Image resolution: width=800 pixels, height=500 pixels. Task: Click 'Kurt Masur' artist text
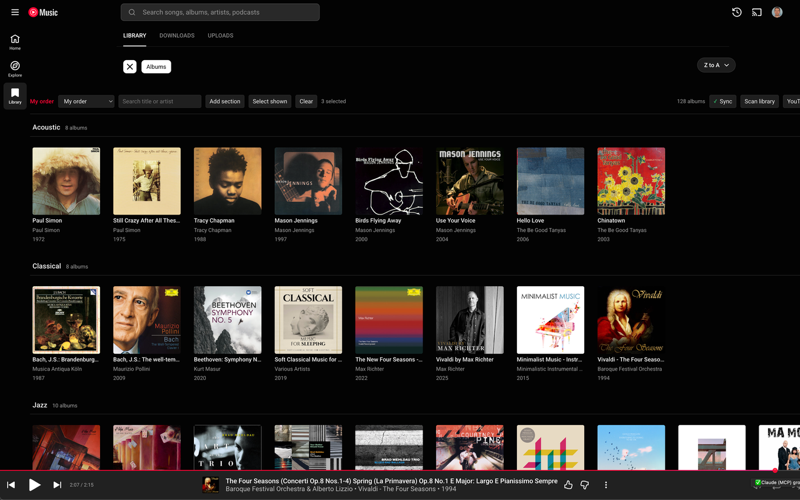pos(207,369)
